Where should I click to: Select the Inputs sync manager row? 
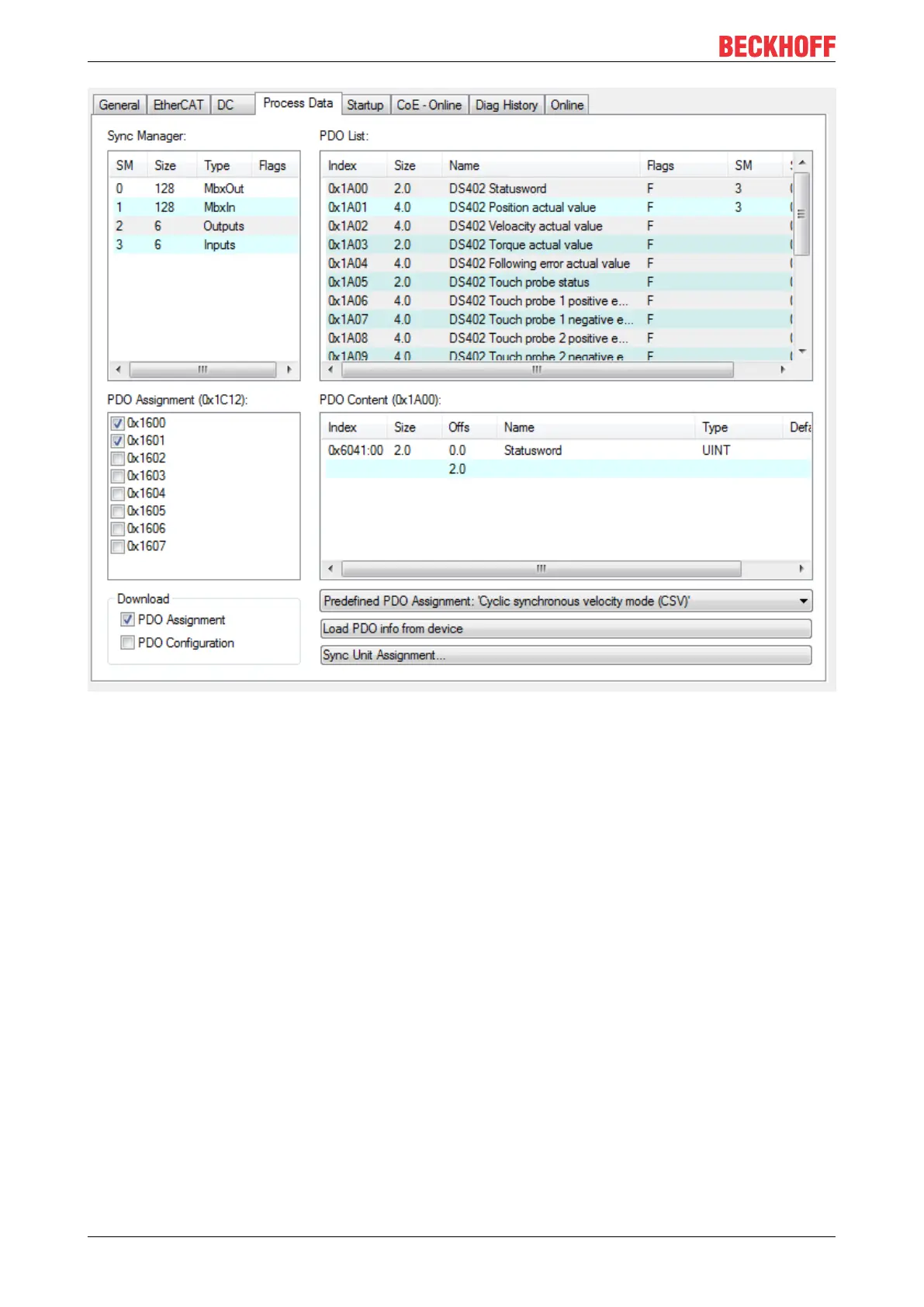[203, 244]
